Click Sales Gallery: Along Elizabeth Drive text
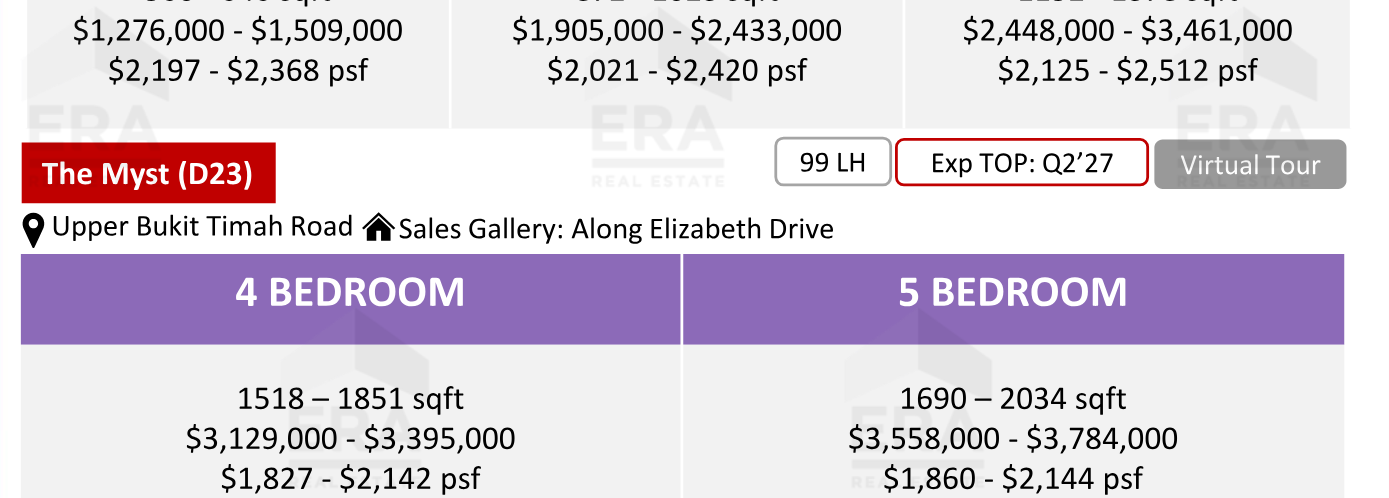 [x=616, y=229]
